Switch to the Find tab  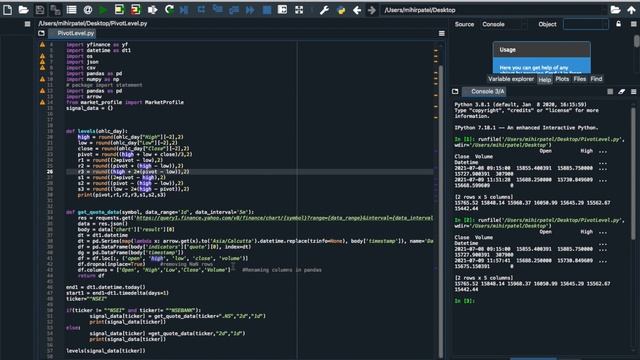[596, 79]
